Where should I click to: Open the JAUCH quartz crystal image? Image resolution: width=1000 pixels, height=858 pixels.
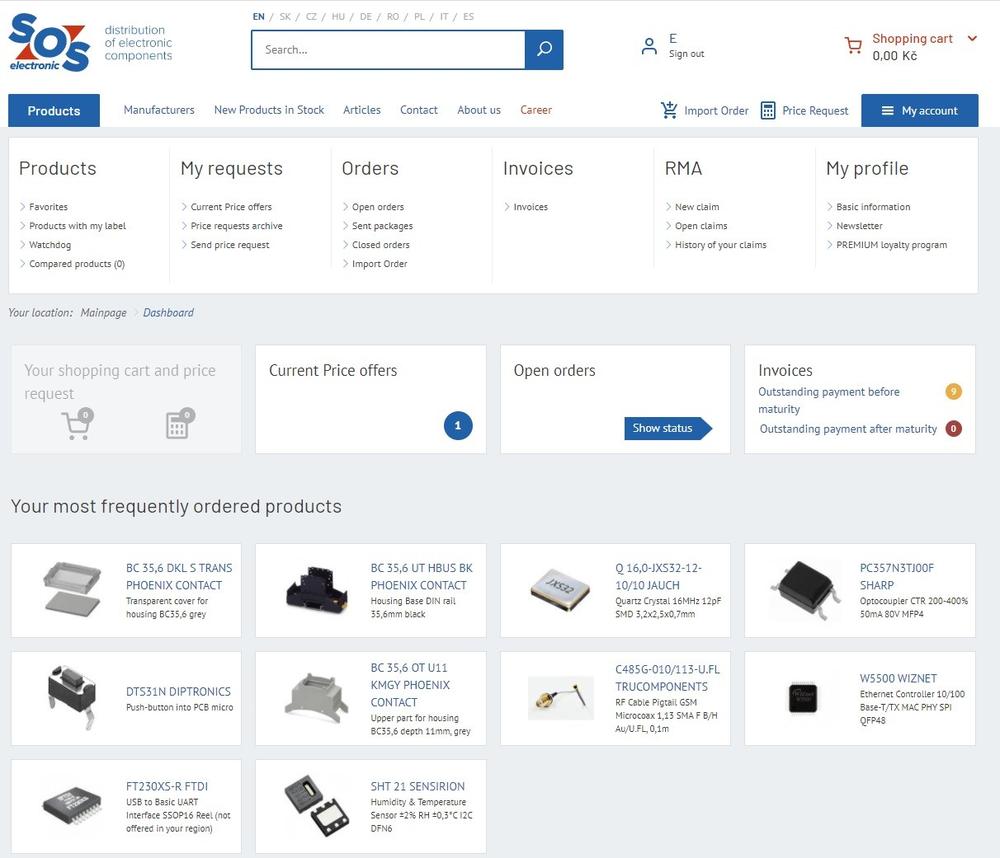click(560, 590)
